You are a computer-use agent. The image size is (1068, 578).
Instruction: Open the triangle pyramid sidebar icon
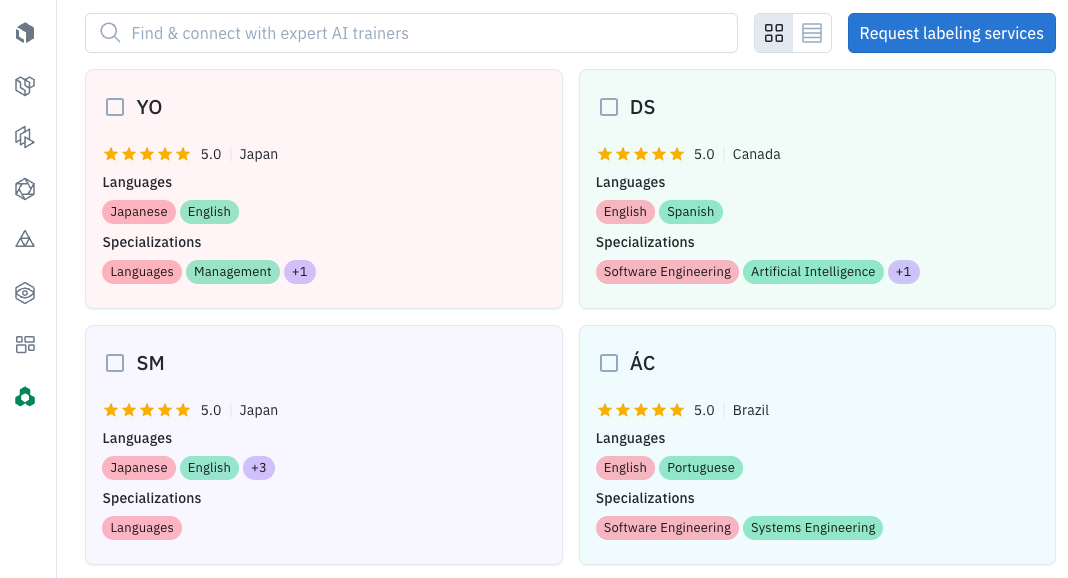click(25, 240)
